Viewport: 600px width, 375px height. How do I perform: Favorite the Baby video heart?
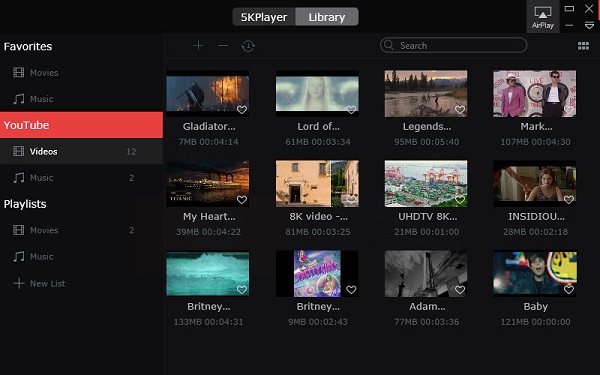point(569,290)
